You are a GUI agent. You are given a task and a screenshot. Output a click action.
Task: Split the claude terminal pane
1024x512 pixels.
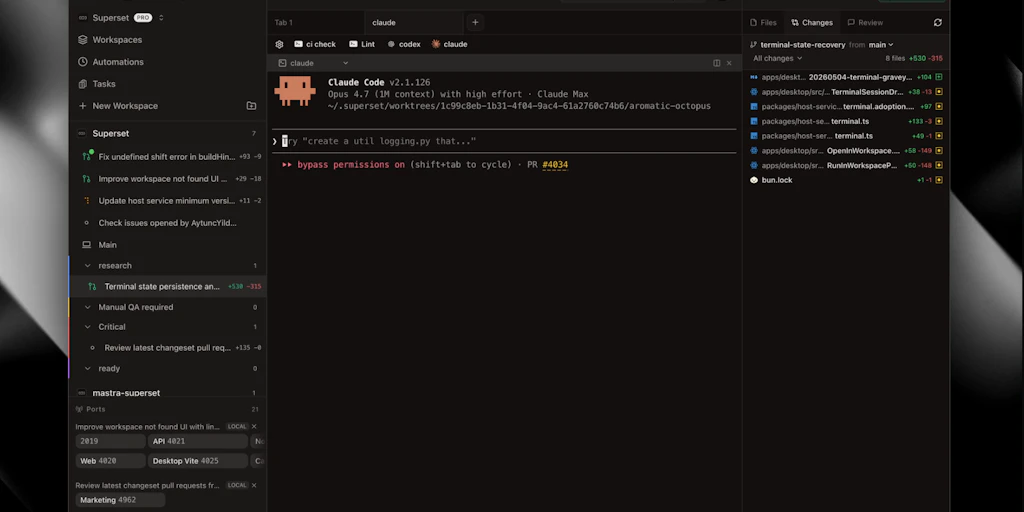pyautogui.click(x=716, y=63)
